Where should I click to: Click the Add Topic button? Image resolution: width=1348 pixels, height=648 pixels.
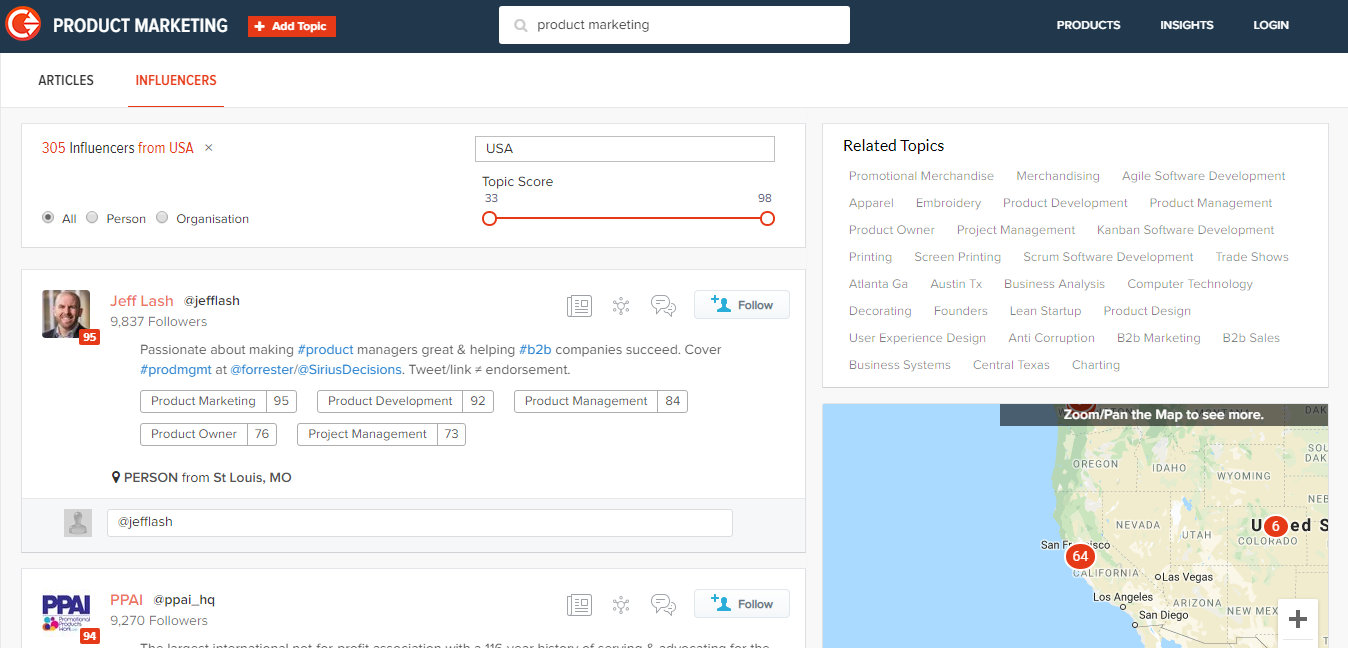point(292,26)
